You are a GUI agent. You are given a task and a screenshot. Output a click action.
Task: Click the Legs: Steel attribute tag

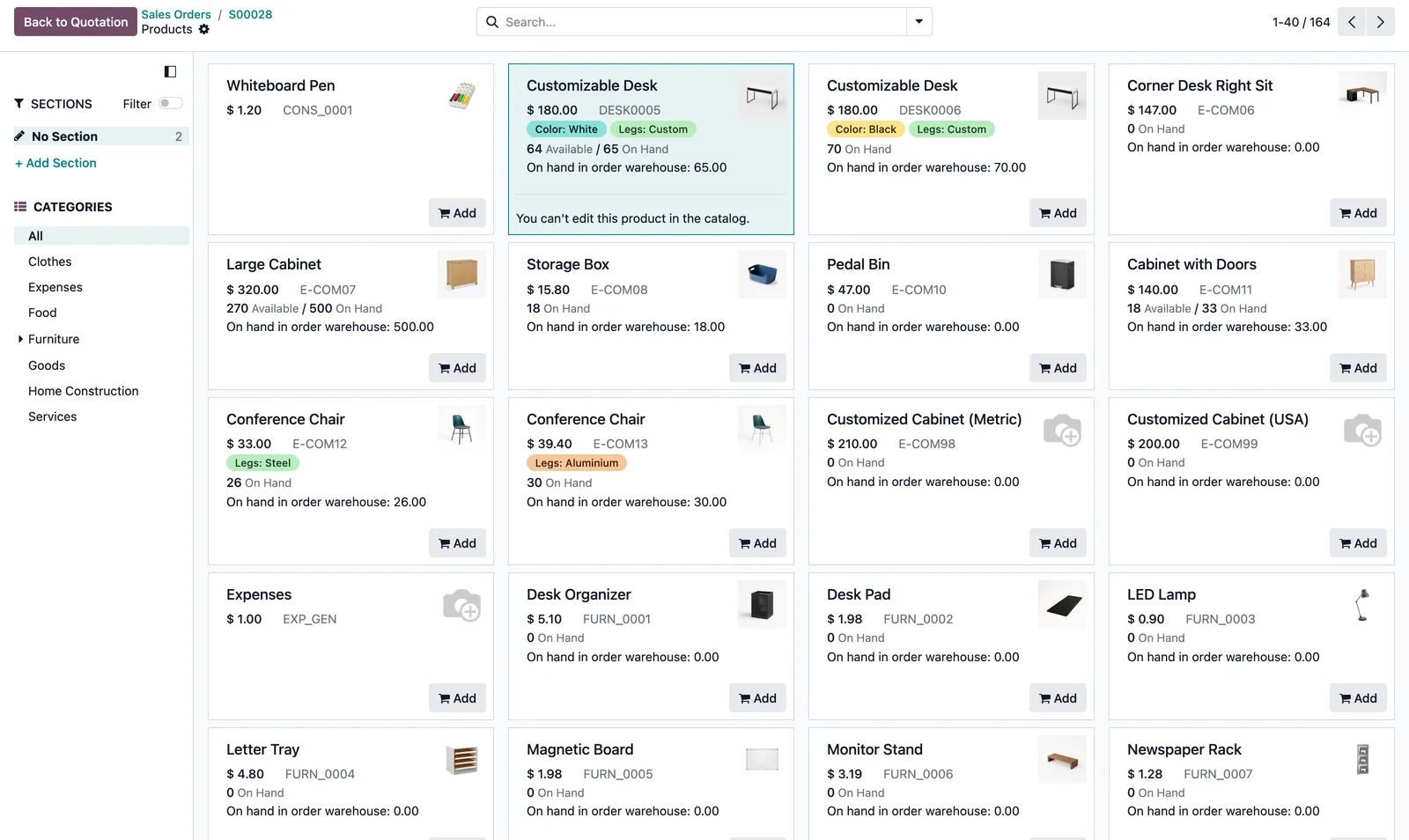[x=262, y=463]
